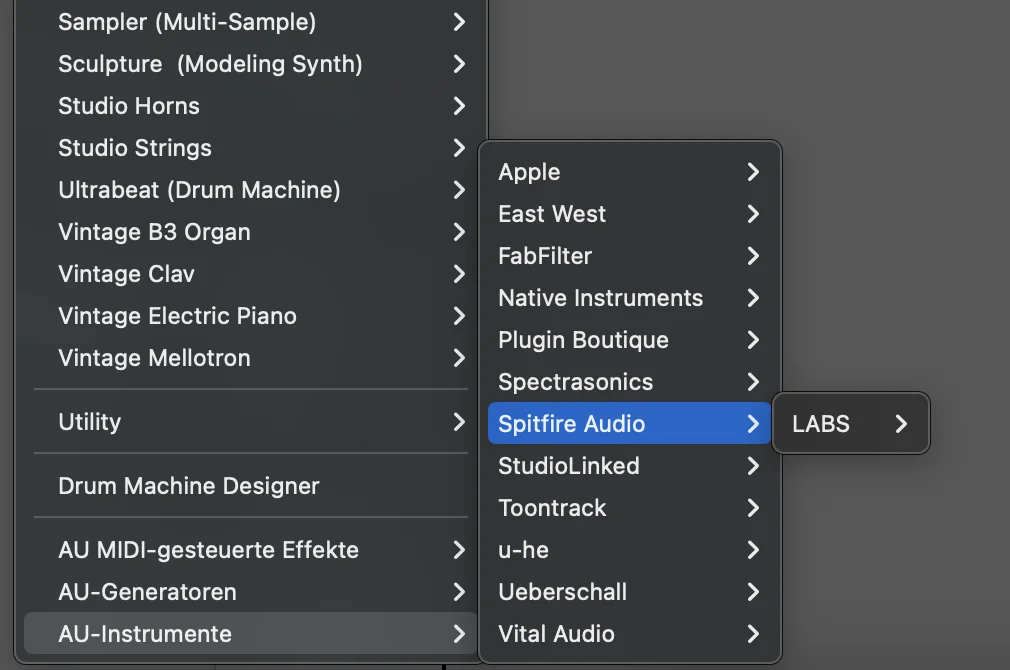Viewport: 1010px width, 670px height.
Task: Choose Sculpture (Modeling Synth) instrument
Action: tap(251, 64)
